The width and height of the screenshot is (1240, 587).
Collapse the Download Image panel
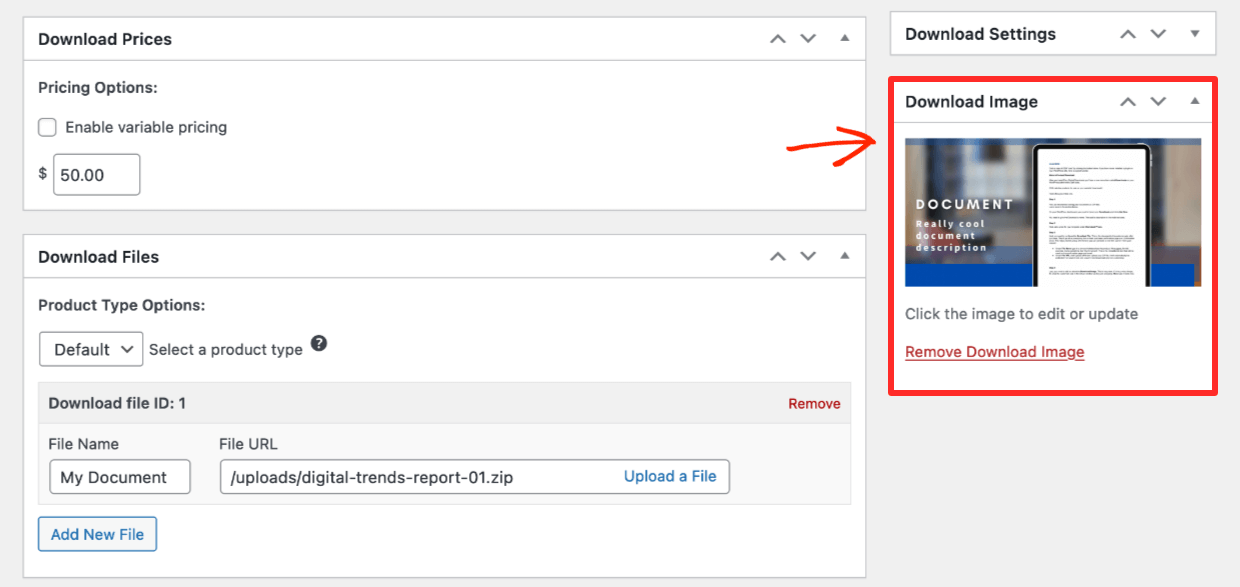1194,102
